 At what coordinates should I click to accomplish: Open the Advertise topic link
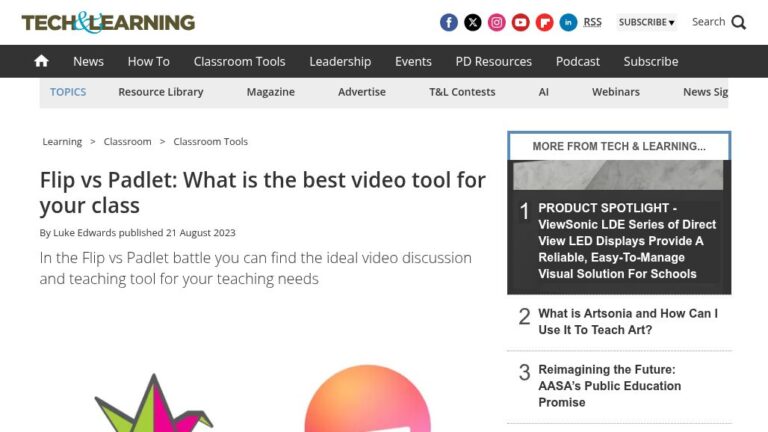point(361,92)
